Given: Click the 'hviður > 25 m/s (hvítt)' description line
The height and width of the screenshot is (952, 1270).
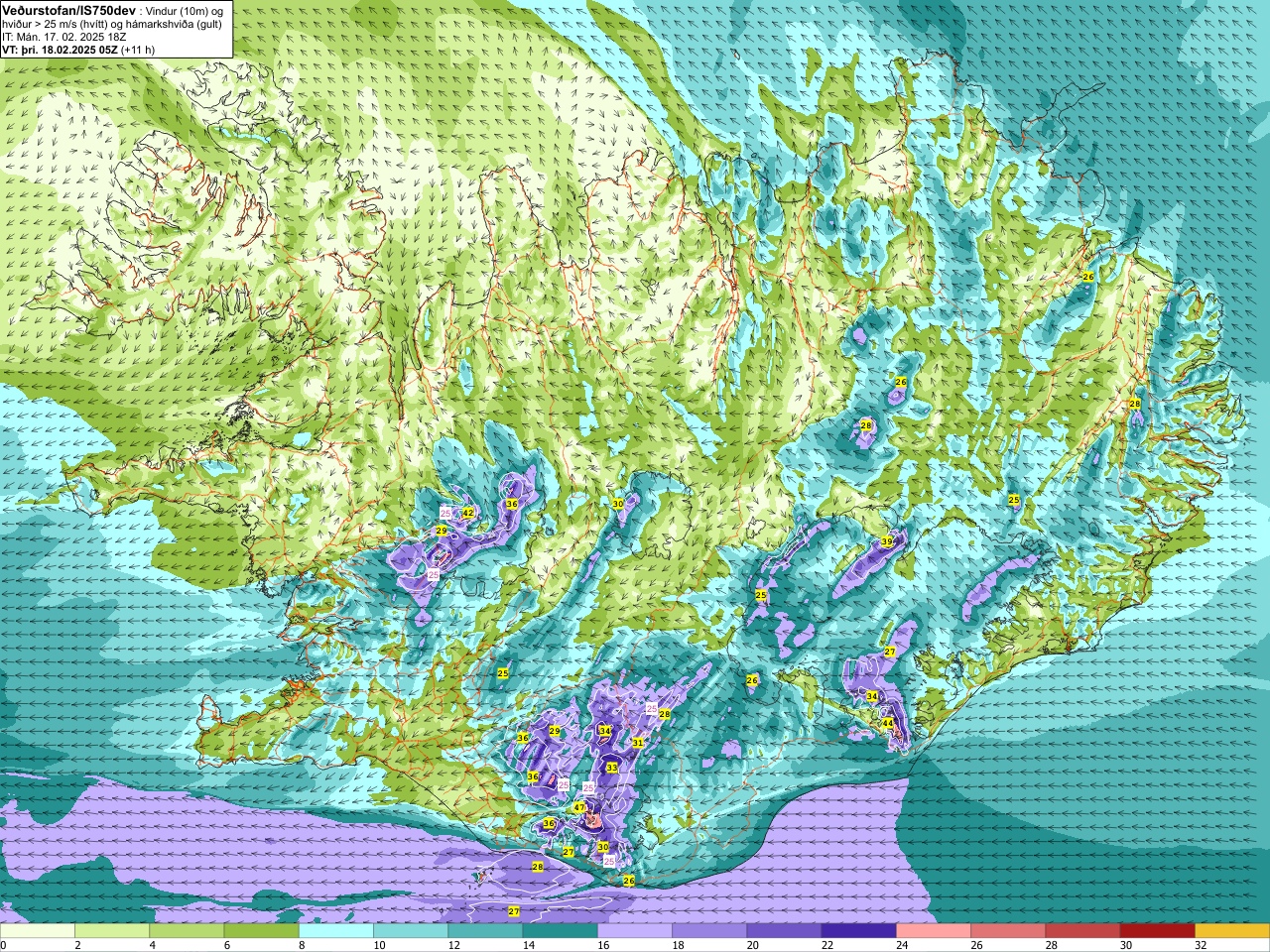Looking at the screenshot, I should tap(111, 24).
